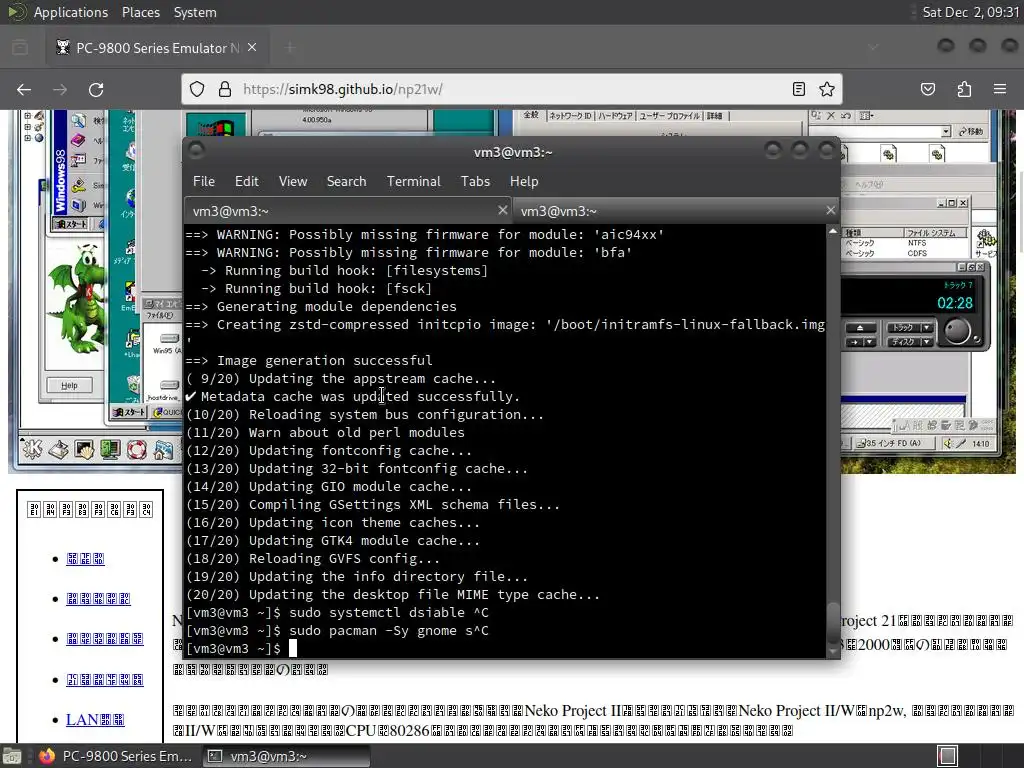Open Firefox extensions puzzle icon
1024x768 pixels.
(964, 89)
